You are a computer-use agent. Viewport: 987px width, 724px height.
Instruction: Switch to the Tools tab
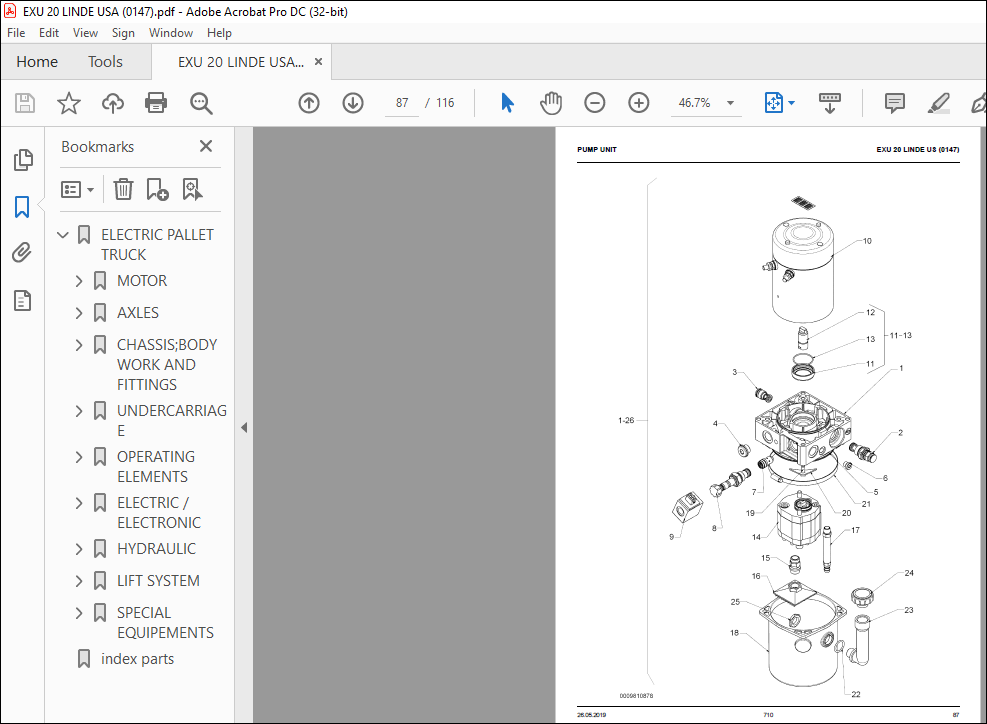point(105,62)
